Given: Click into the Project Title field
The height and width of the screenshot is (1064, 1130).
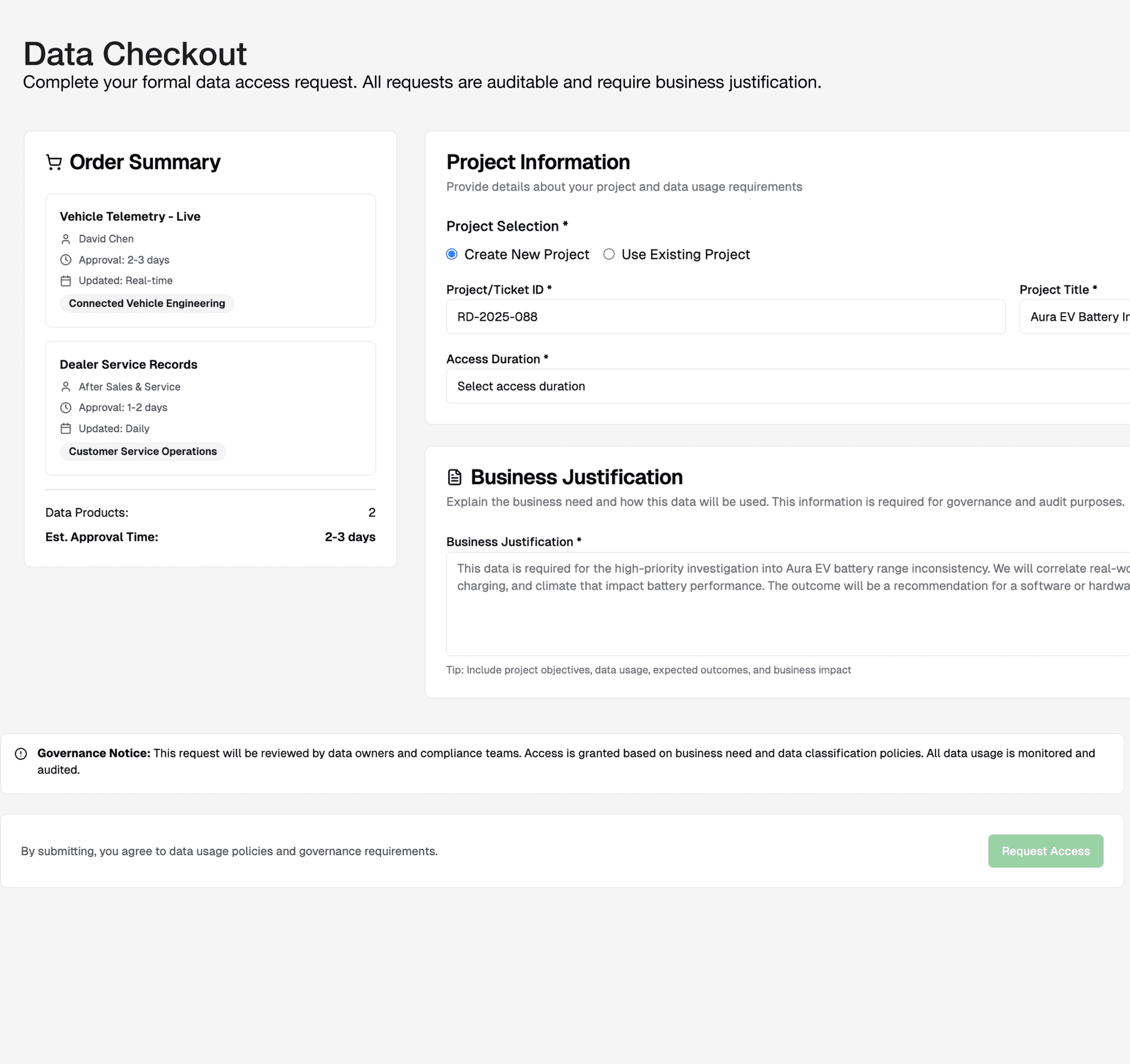Looking at the screenshot, I should tap(1074, 317).
